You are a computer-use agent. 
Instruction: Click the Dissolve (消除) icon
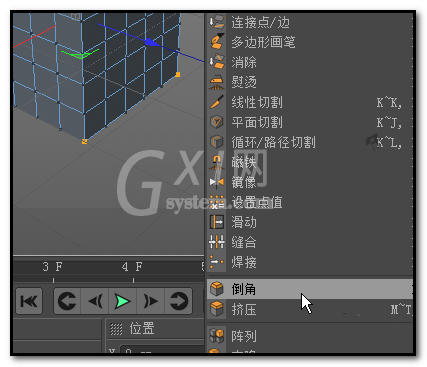(x=217, y=62)
